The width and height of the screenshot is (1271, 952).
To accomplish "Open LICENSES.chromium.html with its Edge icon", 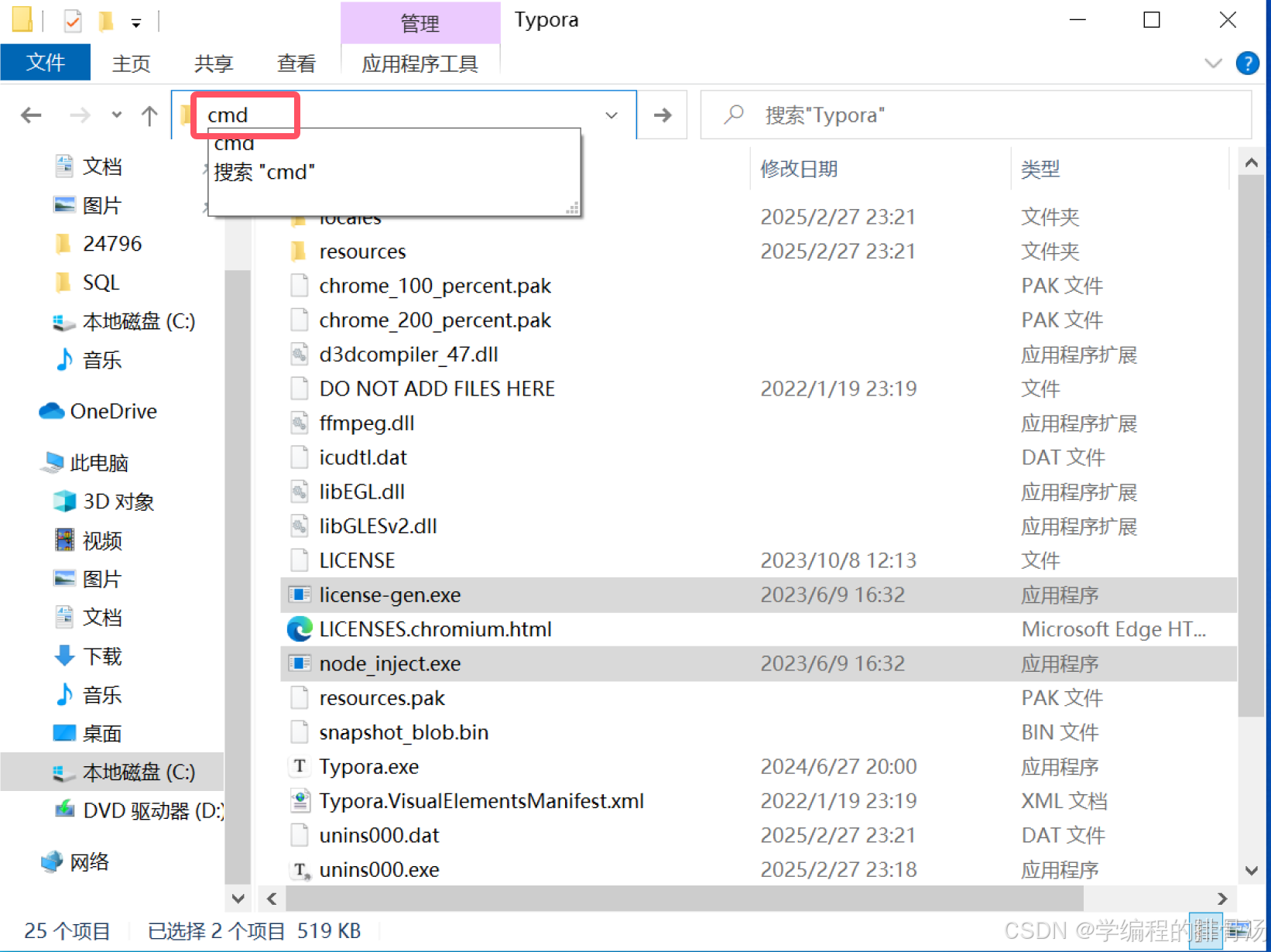I will (x=300, y=628).
